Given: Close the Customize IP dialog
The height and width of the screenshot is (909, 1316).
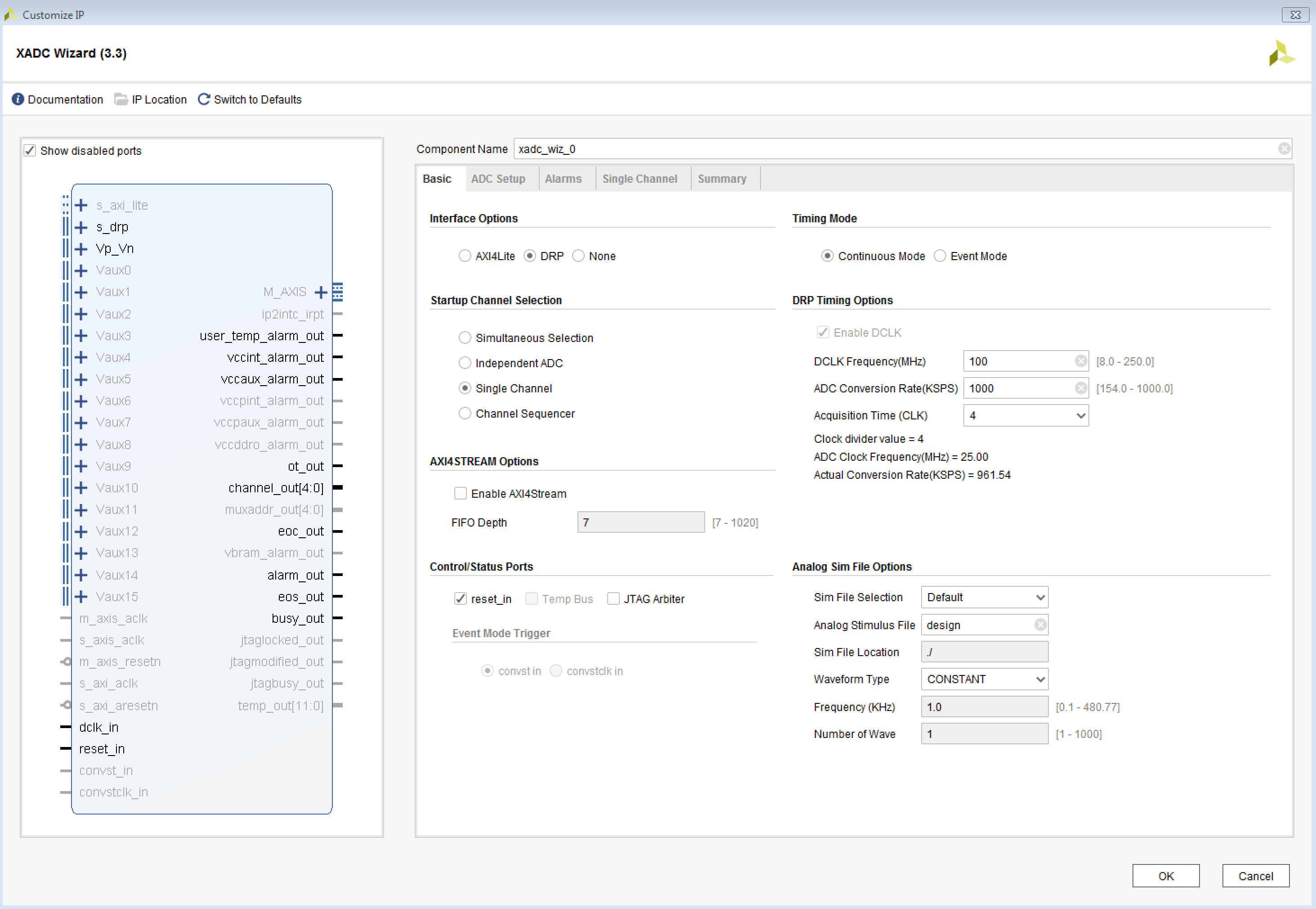Looking at the screenshot, I should 1295,15.
